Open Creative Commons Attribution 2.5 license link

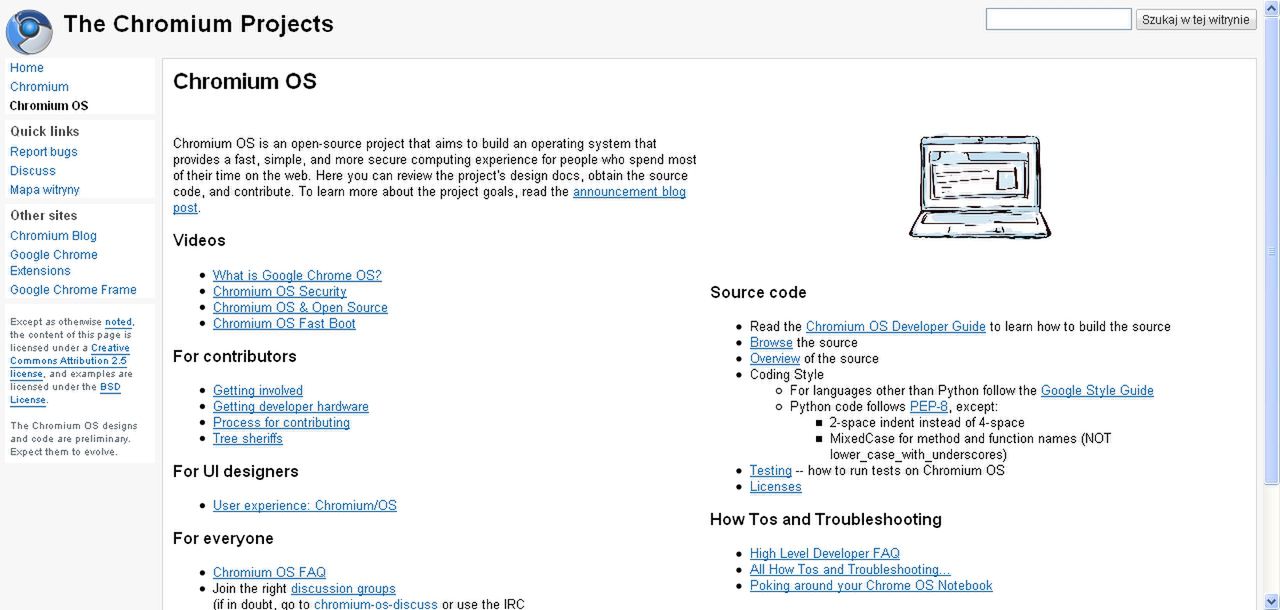[x=69, y=361]
